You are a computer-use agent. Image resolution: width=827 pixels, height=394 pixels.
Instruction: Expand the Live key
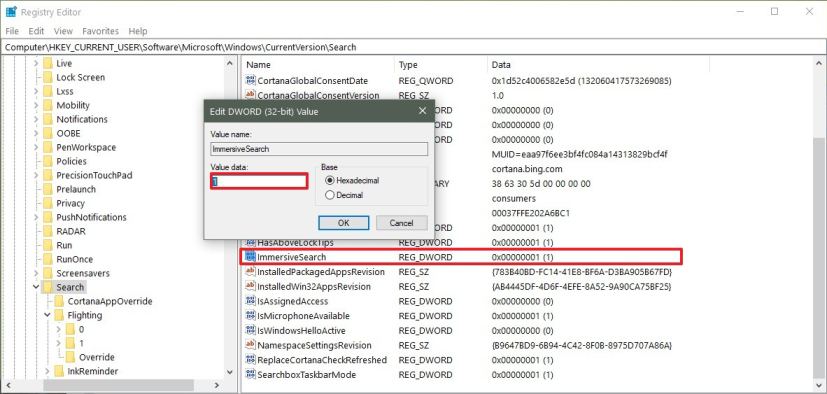point(36,63)
